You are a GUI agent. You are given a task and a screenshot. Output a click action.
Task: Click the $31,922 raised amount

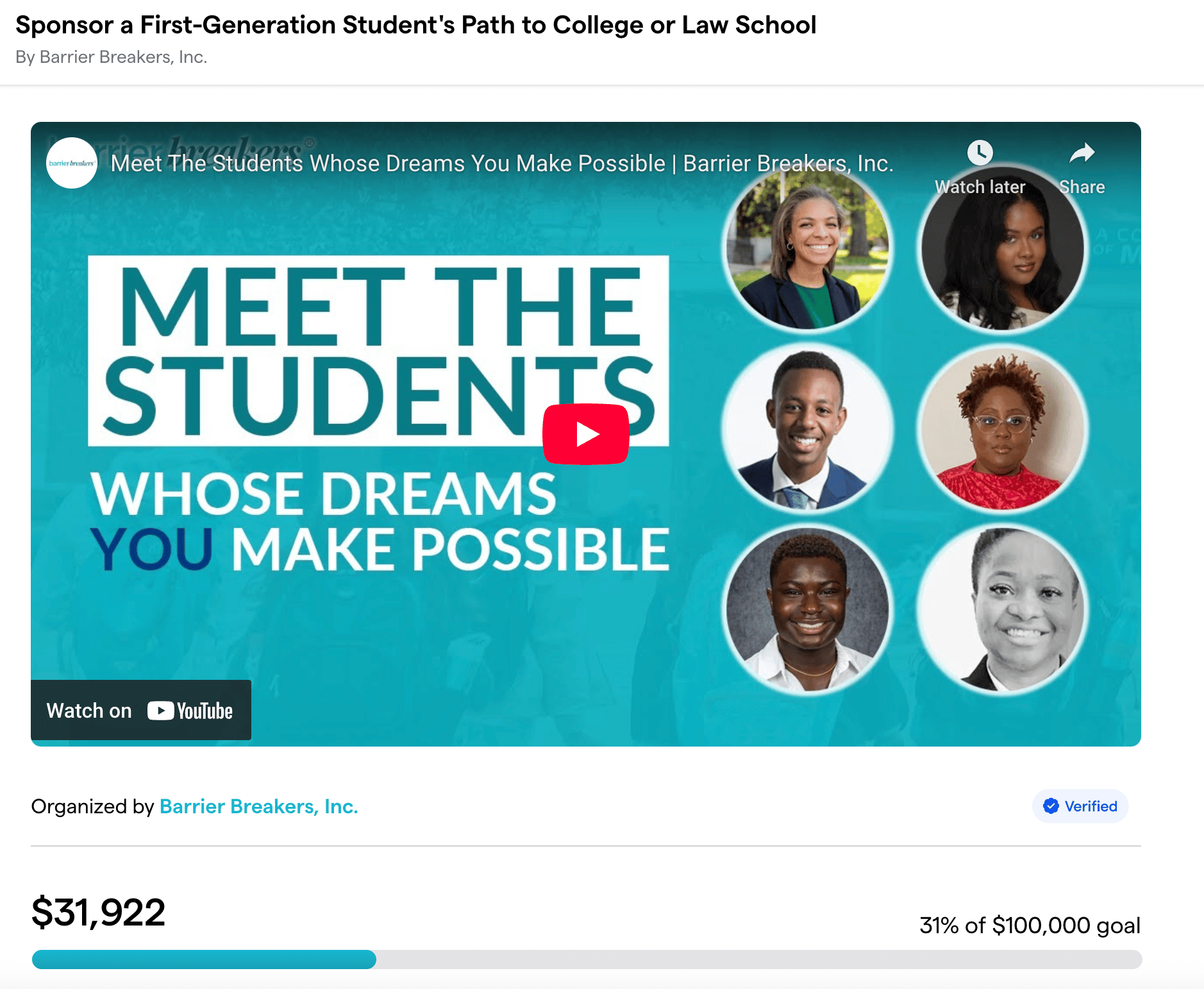[x=99, y=912]
